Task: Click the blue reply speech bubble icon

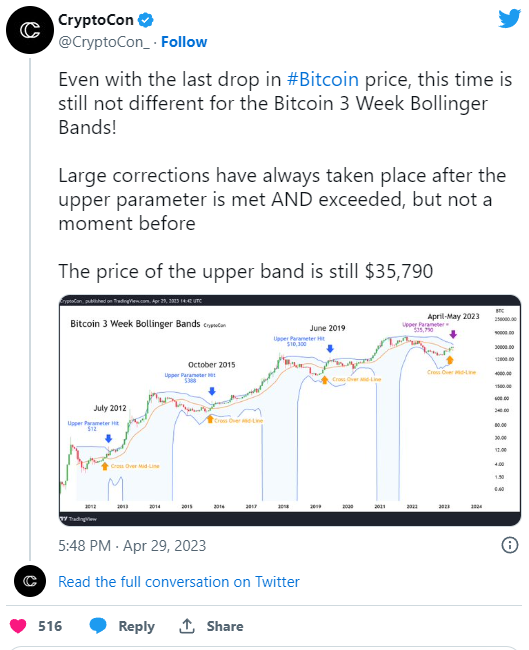Action: click(x=98, y=626)
